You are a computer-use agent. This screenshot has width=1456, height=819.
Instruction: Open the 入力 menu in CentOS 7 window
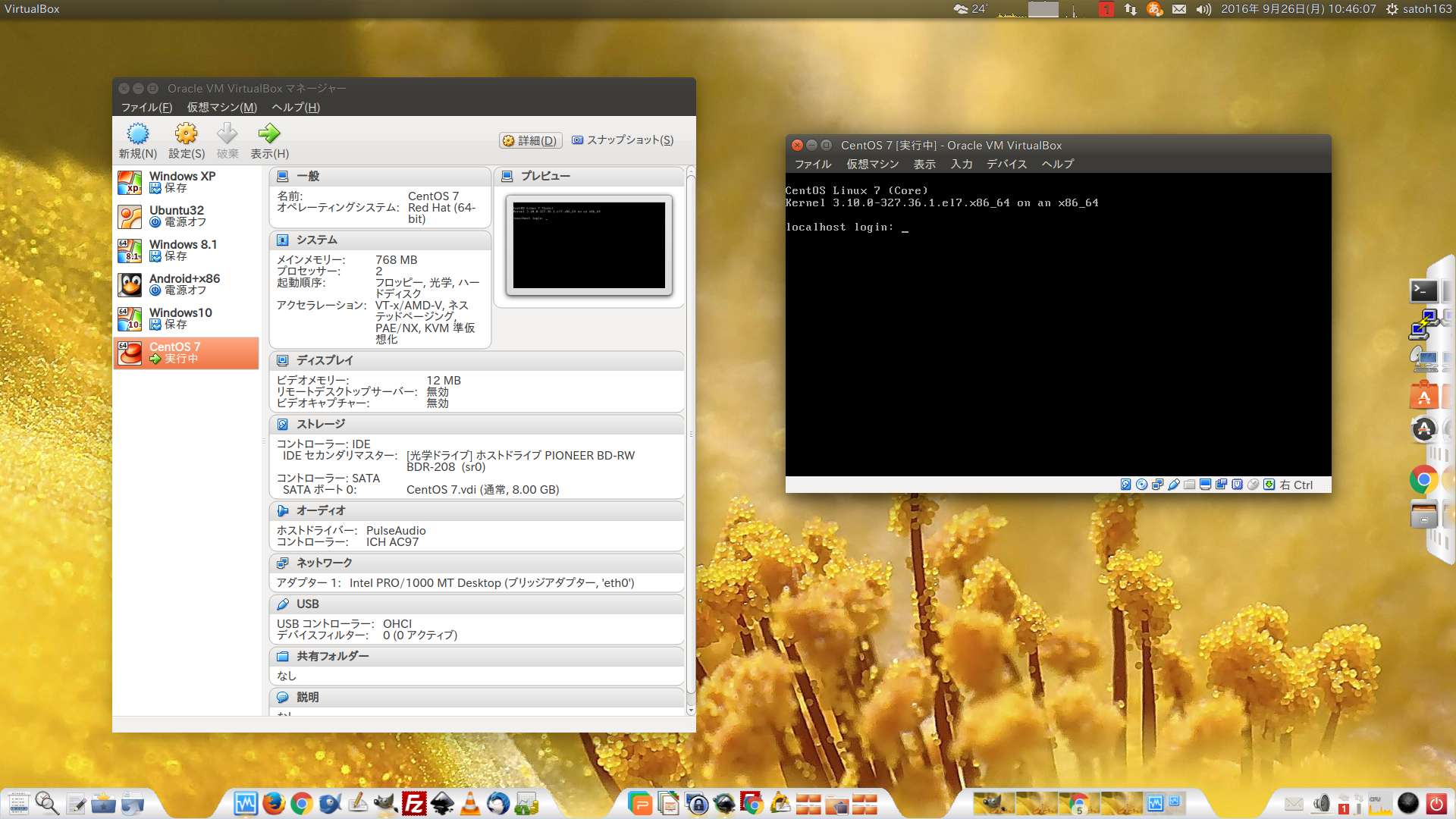point(962,164)
